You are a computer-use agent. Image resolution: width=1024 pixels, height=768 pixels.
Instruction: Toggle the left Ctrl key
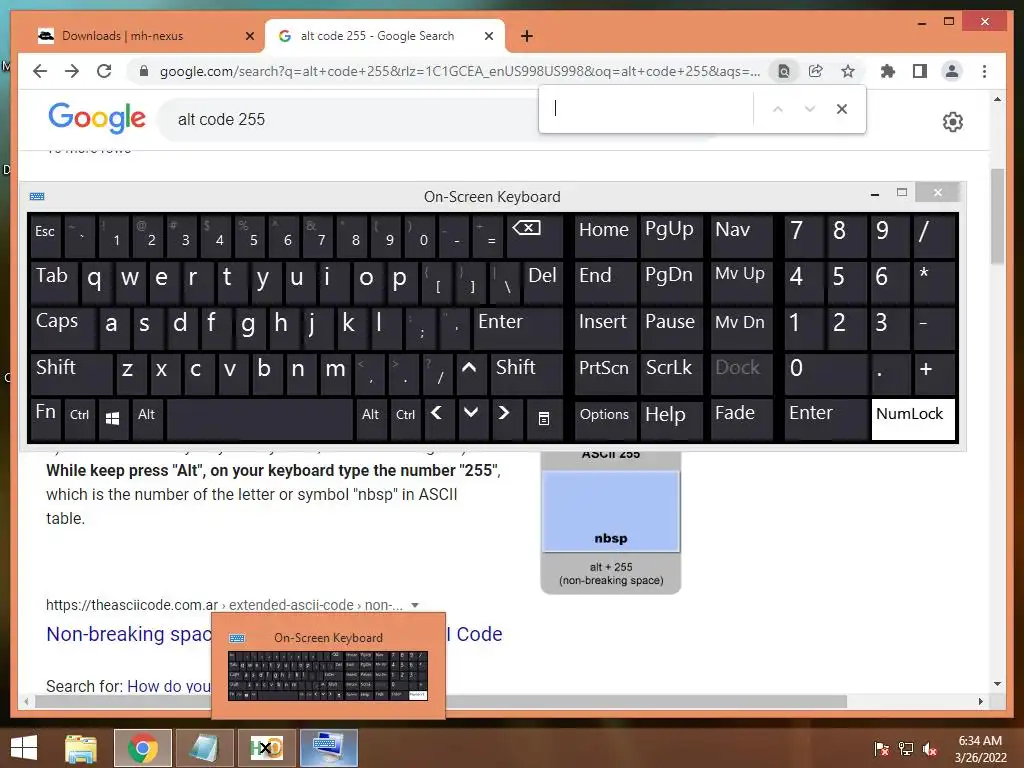[x=80, y=419]
